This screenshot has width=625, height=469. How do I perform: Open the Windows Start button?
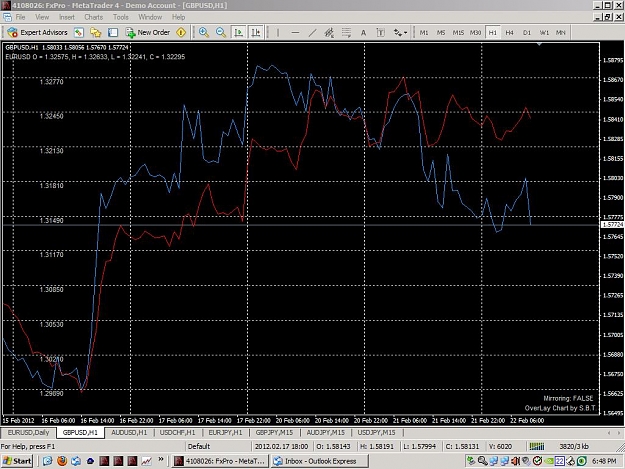point(16,461)
